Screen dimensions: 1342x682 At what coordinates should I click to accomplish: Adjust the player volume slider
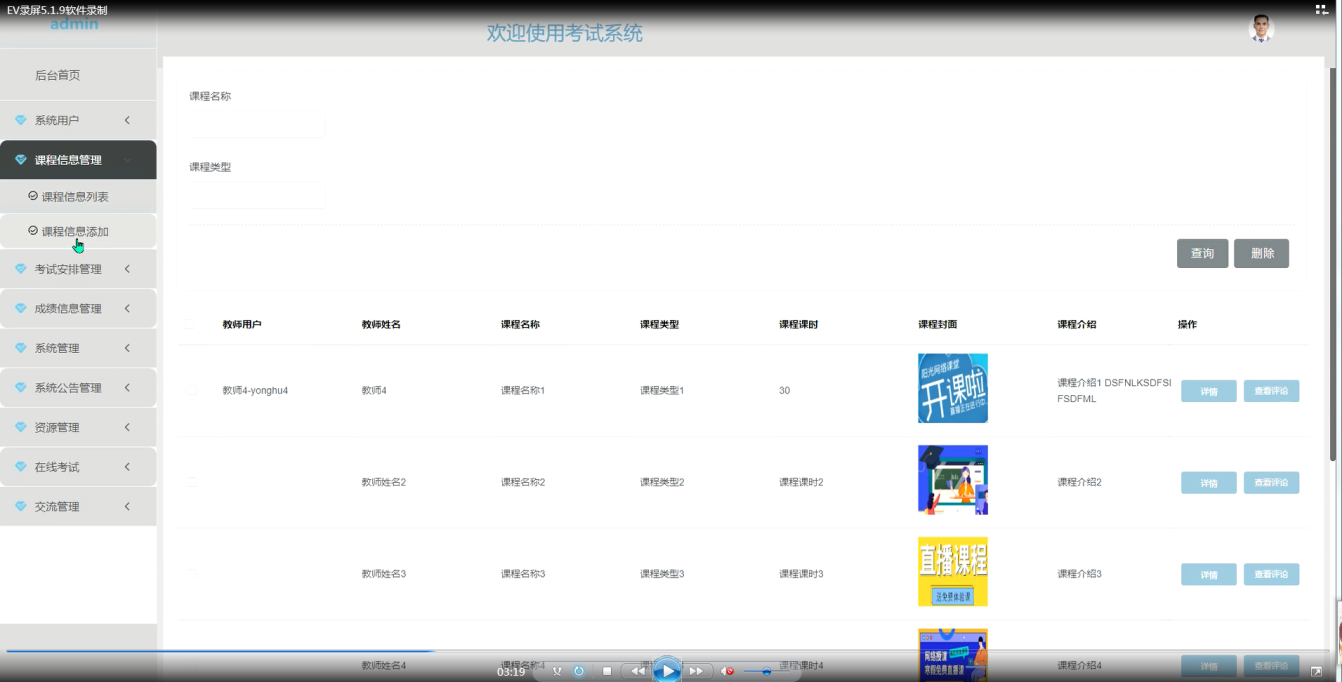[x=767, y=672]
